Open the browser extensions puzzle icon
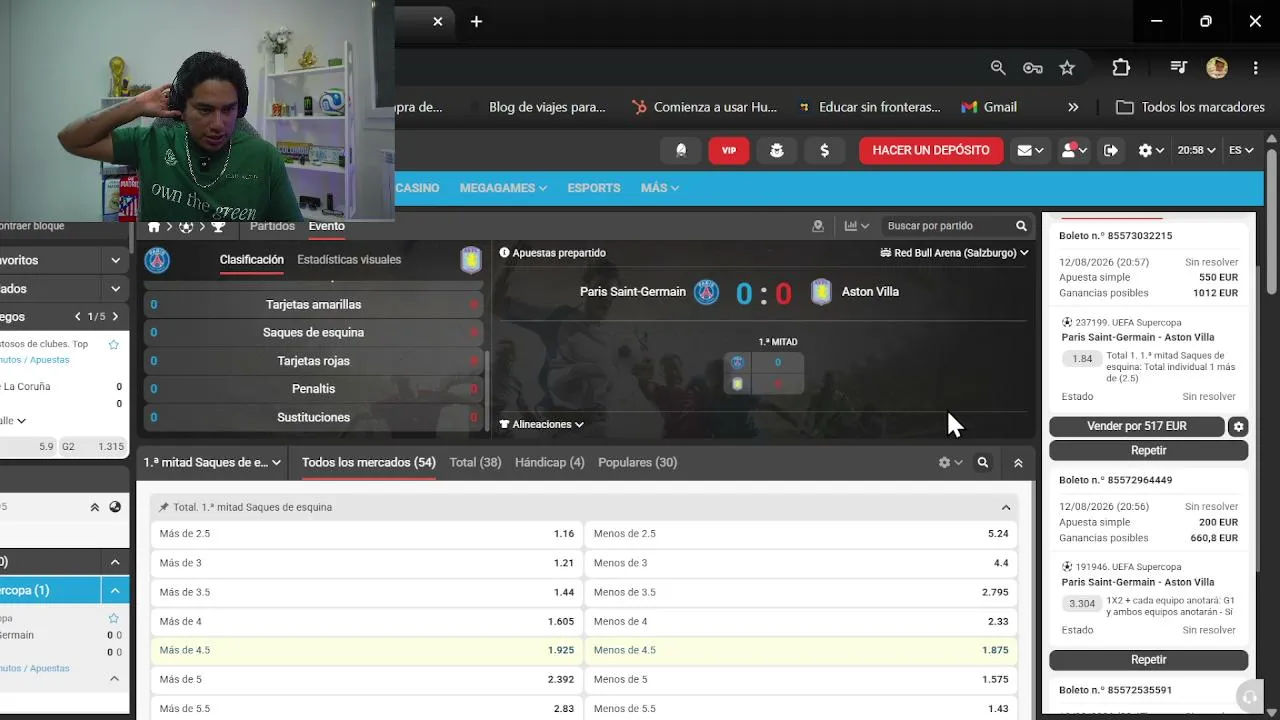 tap(1121, 68)
